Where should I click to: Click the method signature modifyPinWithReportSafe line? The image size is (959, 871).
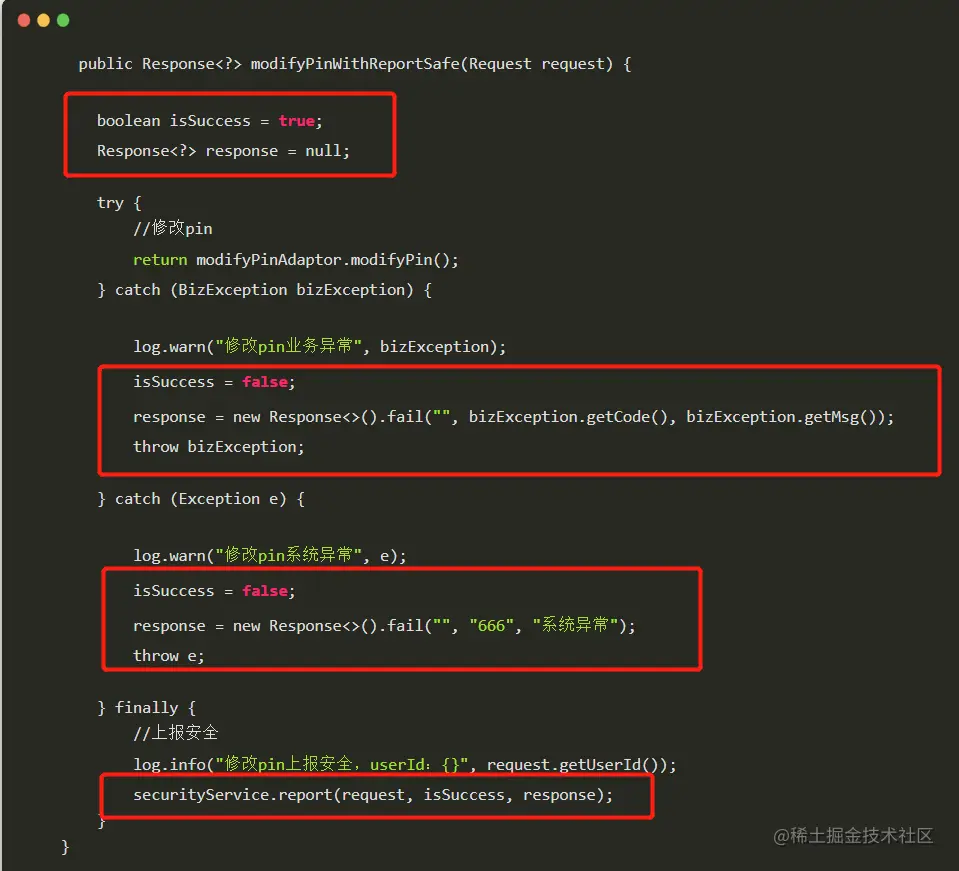coord(355,64)
